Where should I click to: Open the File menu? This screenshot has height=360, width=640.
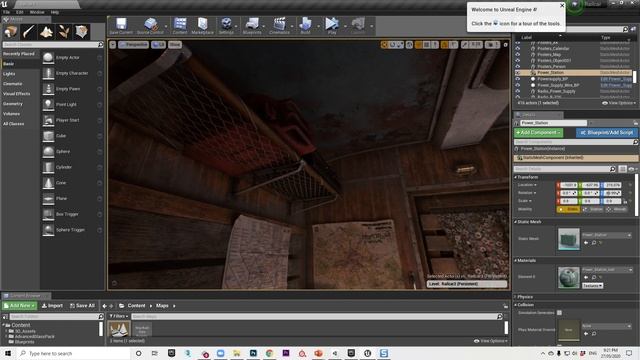coord(6,12)
